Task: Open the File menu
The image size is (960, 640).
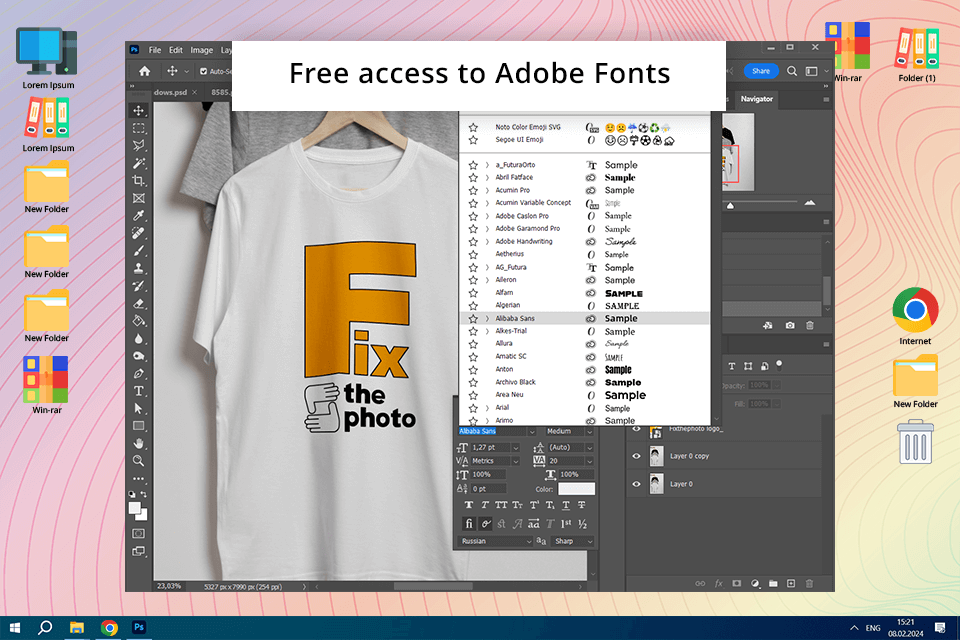Action: coord(155,50)
